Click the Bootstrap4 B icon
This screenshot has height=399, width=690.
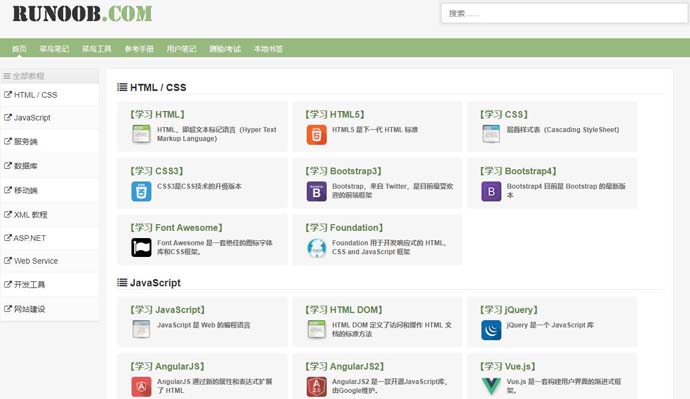pyautogui.click(x=491, y=191)
